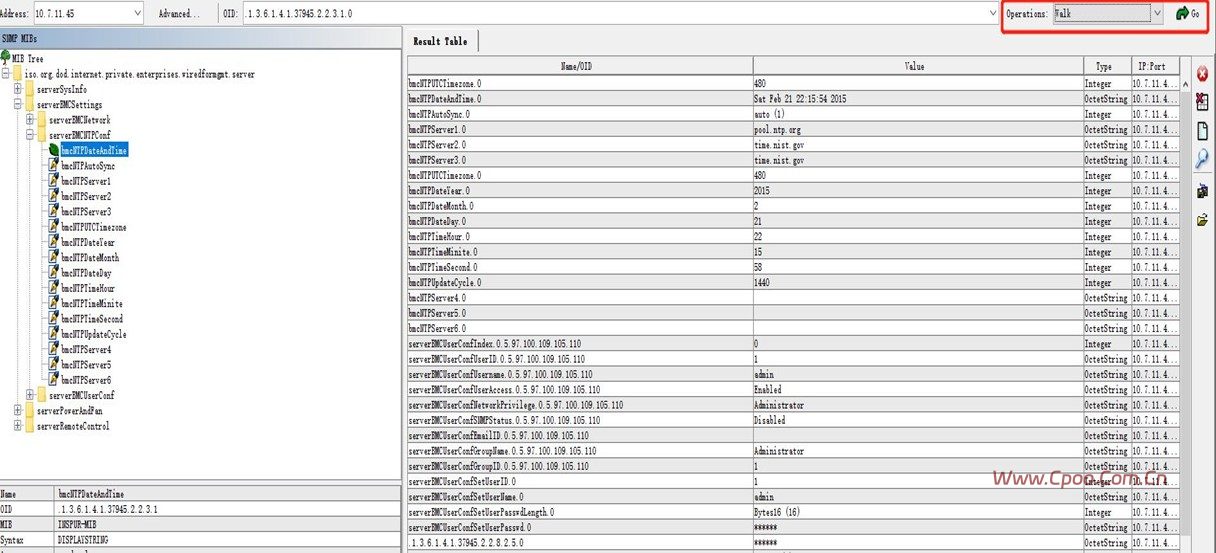Viewport: 1216px width, 553px height.
Task: Collapse the serverBMCSettings tree node
Action: pyautogui.click(x=18, y=105)
